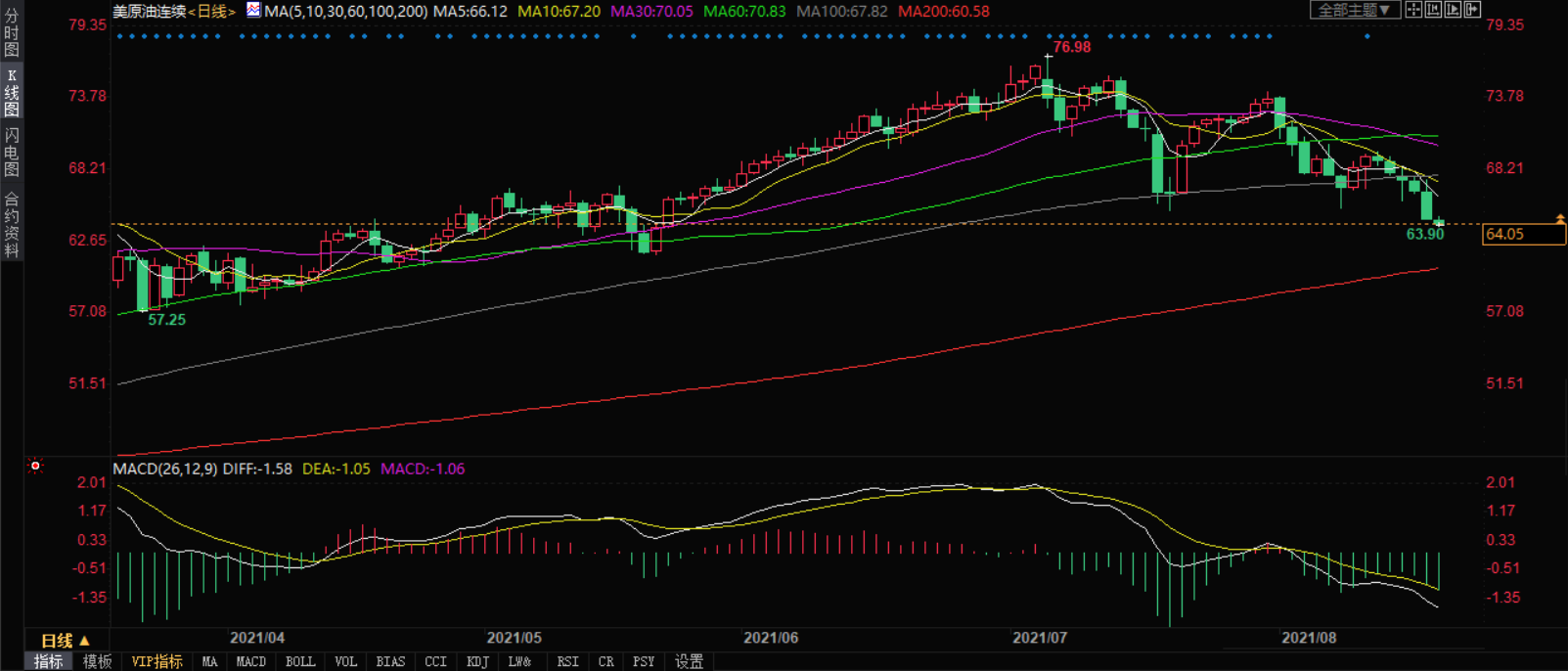Click the 64.05 current price label
1568x671 pixels.
pos(1522,235)
